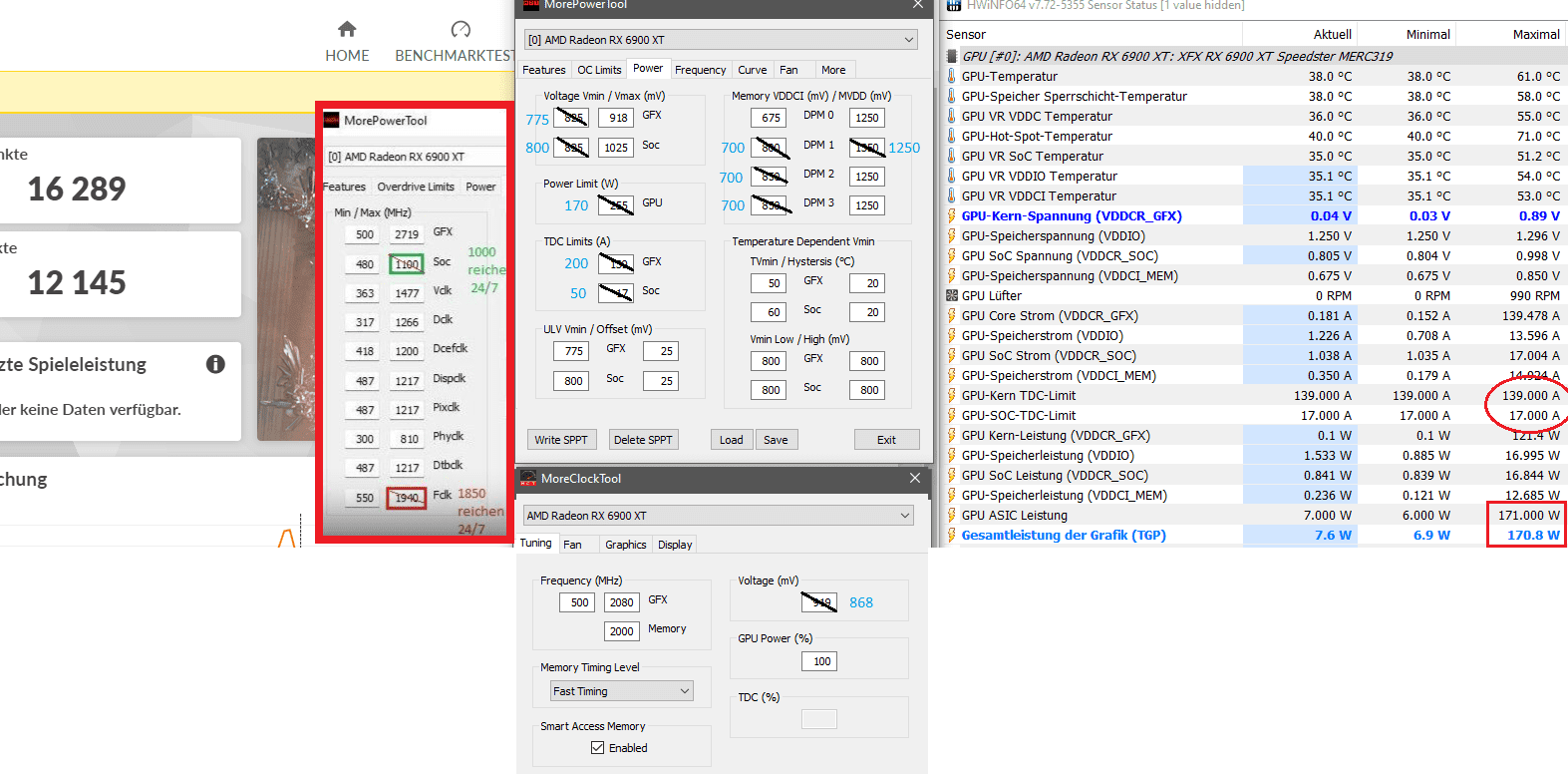Click the Load button
Viewport: 1568px width, 774px height.
[732, 440]
